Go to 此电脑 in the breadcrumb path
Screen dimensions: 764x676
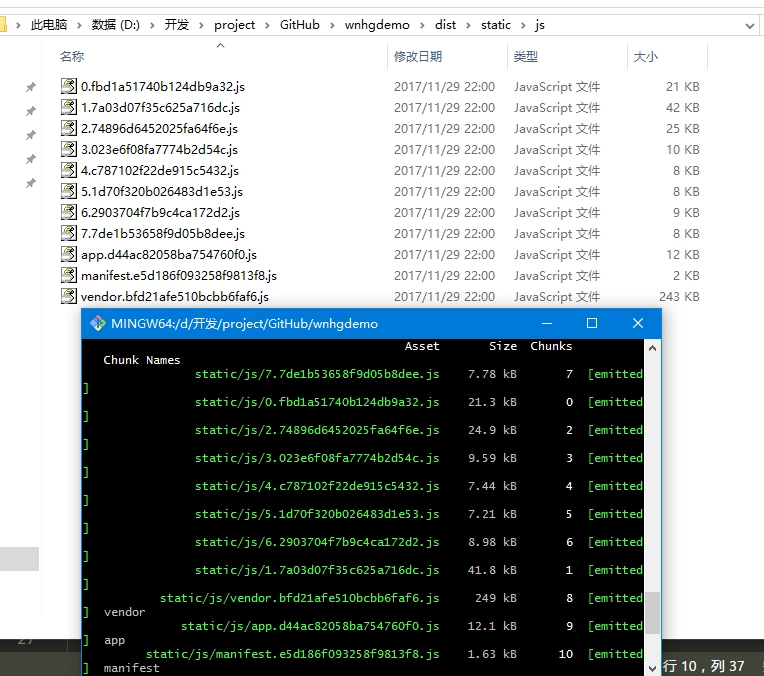click(x=49, y=25)
